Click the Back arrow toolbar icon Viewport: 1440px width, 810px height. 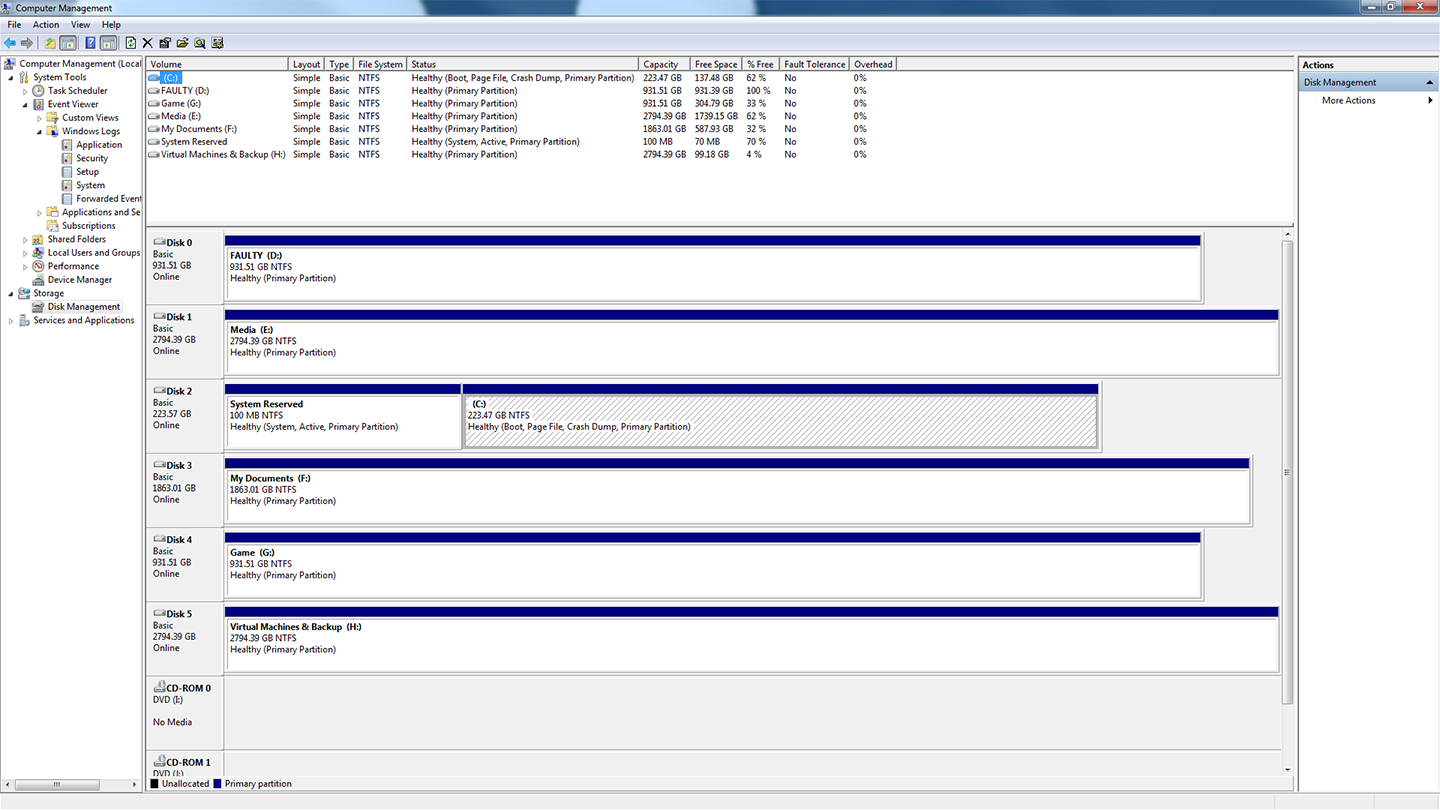(x=10, y=43)
